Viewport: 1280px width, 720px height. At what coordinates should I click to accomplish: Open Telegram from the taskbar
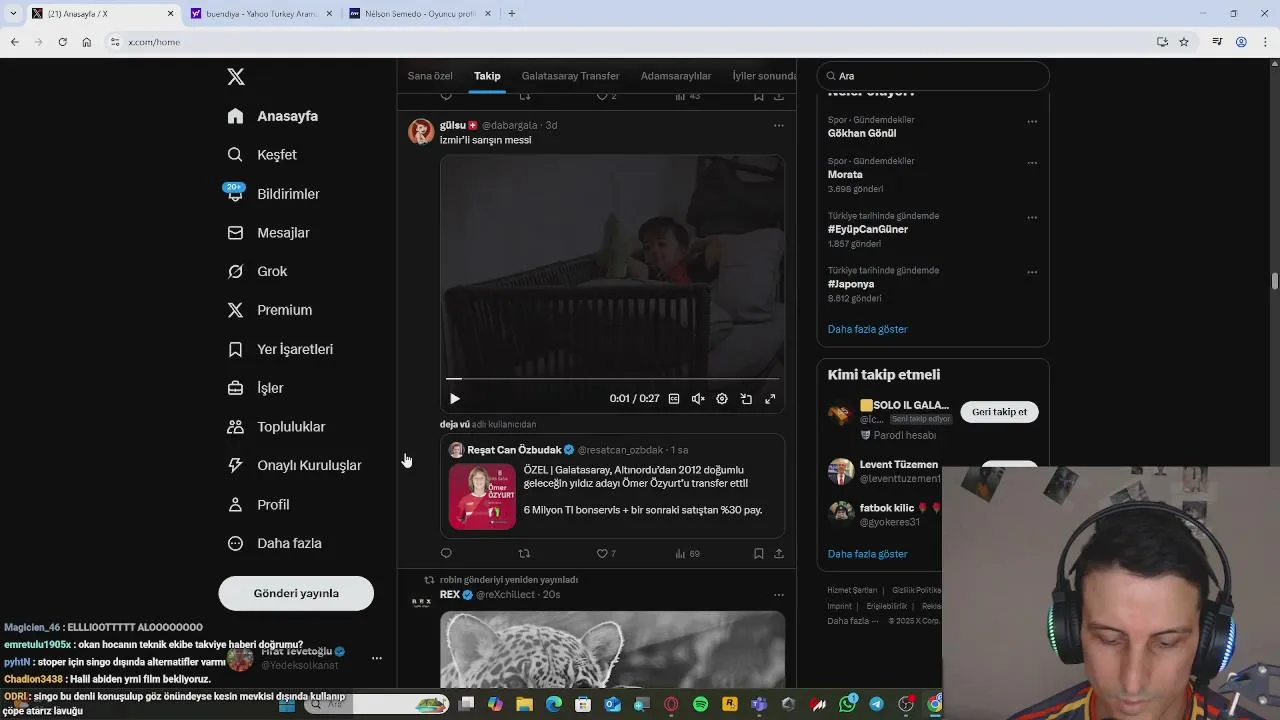coord(877,705)
